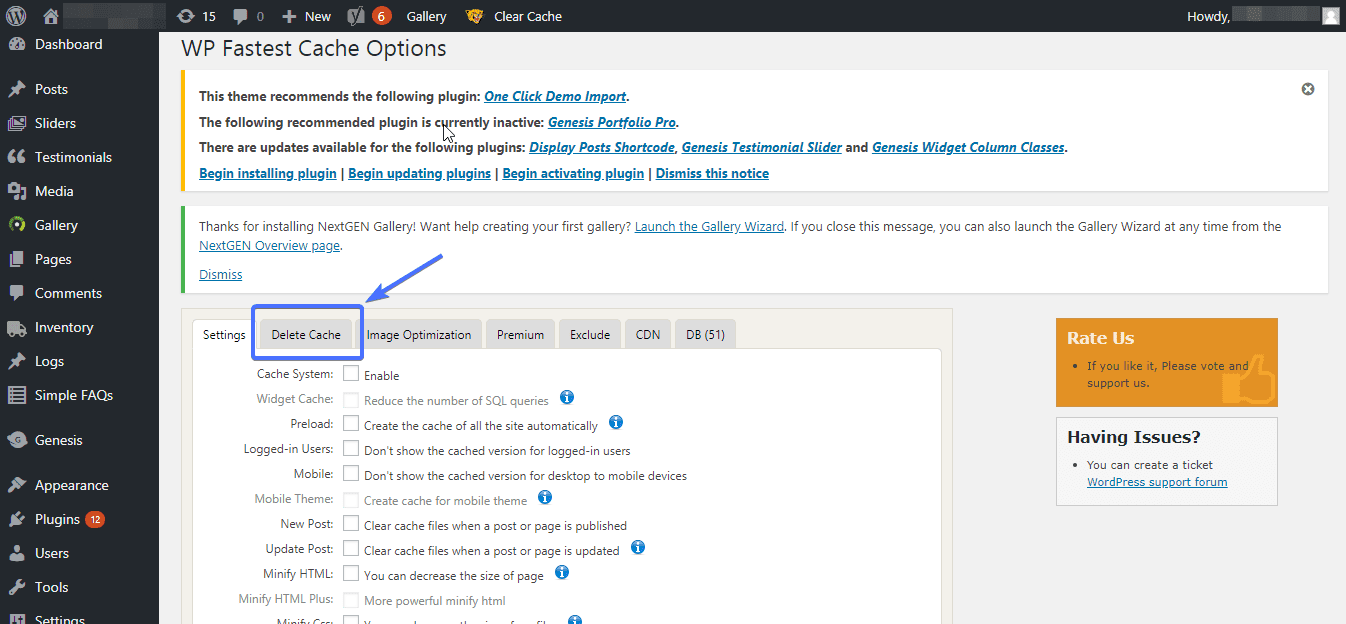Open the Genesis Portfolio Pro link
Viewport: 1346px width, 624px height.
pyautogui.click(x=612, y=123)
